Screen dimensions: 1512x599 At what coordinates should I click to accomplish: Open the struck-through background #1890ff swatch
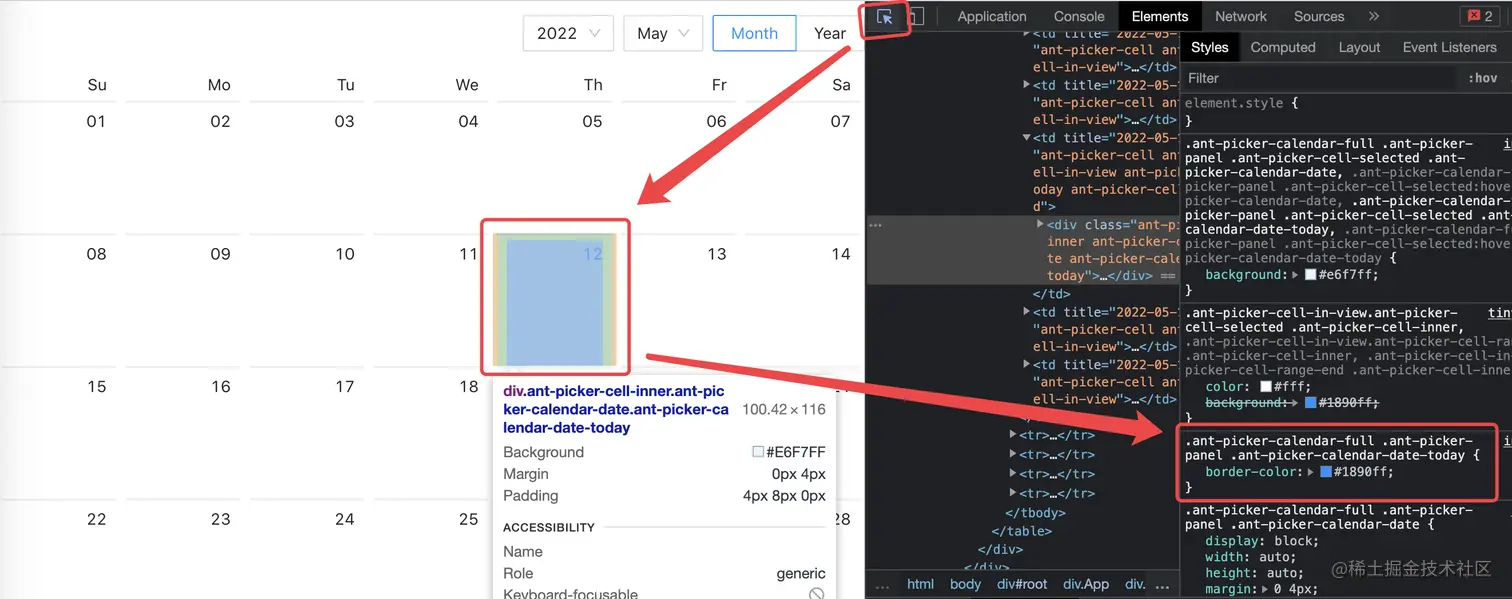point(1311,403)
